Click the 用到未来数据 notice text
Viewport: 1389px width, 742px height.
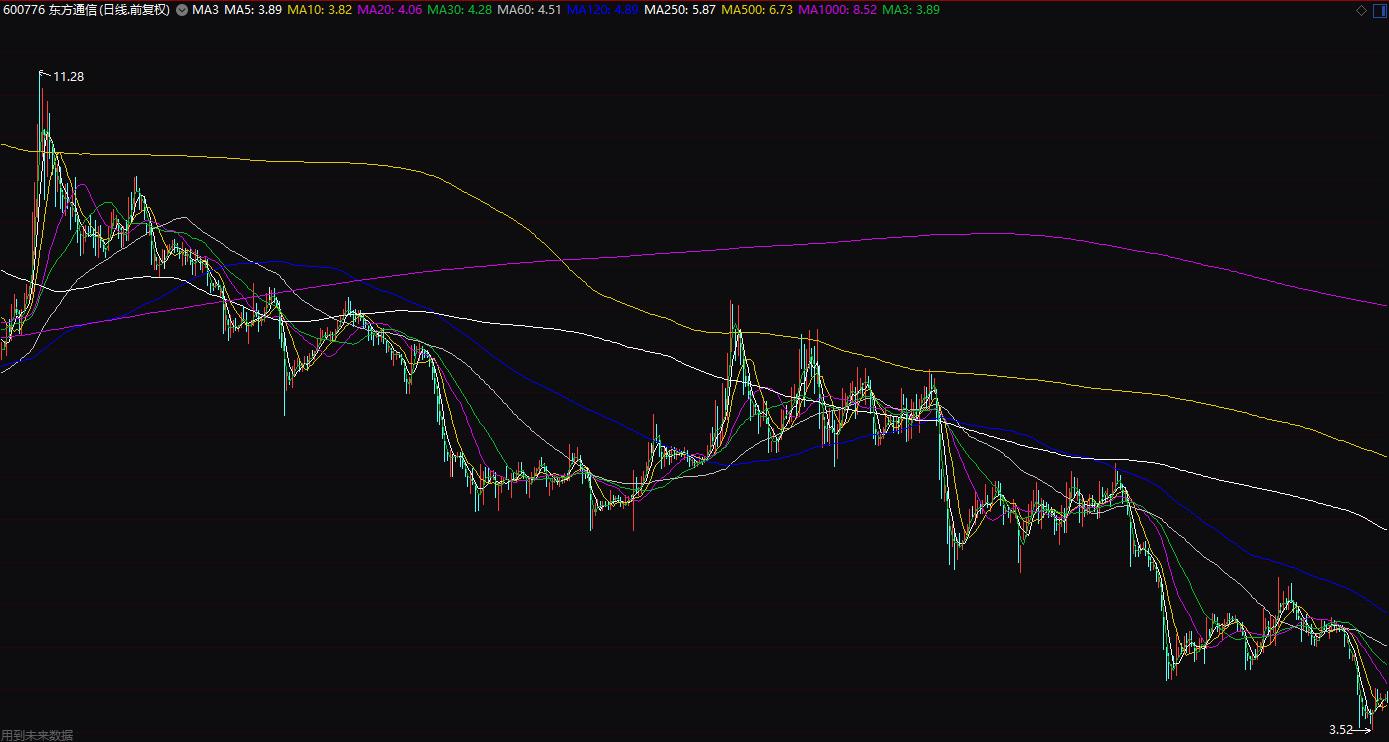37,735
